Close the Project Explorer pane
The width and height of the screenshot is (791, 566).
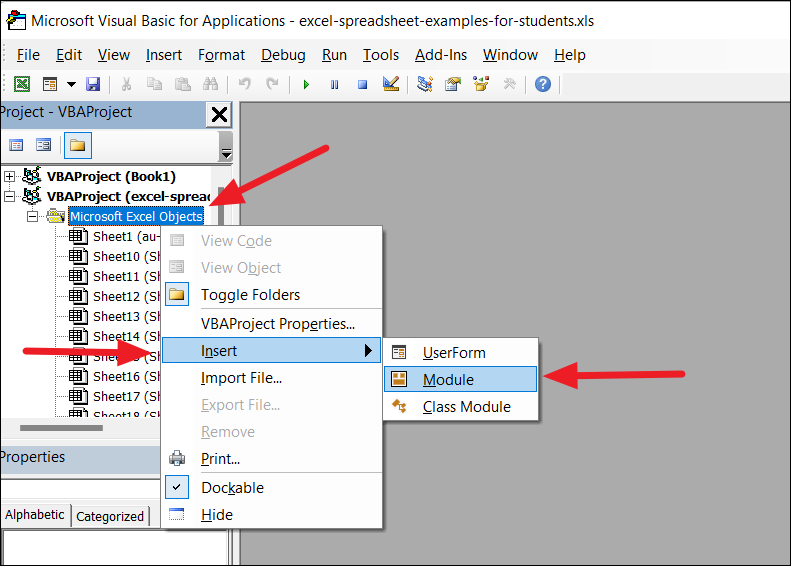(219, 115)
